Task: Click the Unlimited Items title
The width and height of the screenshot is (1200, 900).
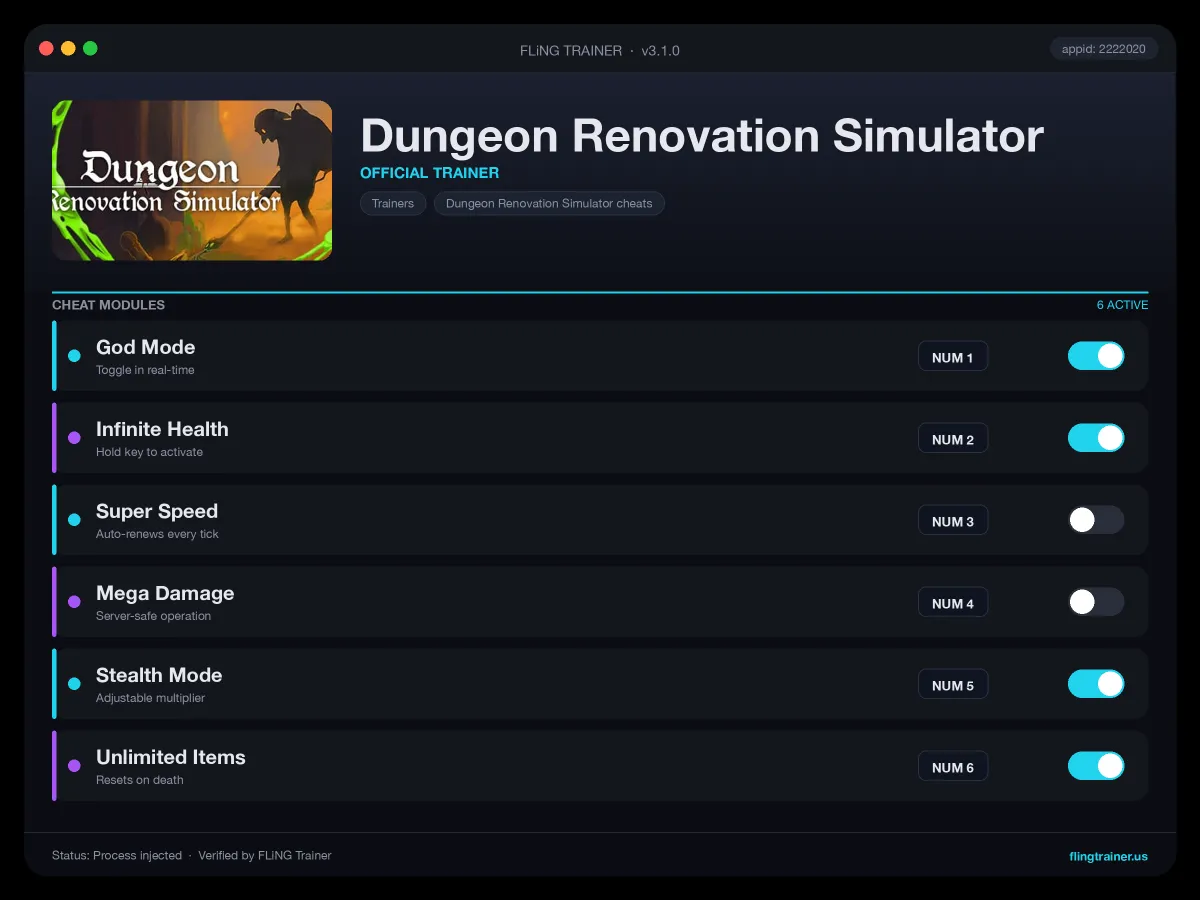Action: 171,757
